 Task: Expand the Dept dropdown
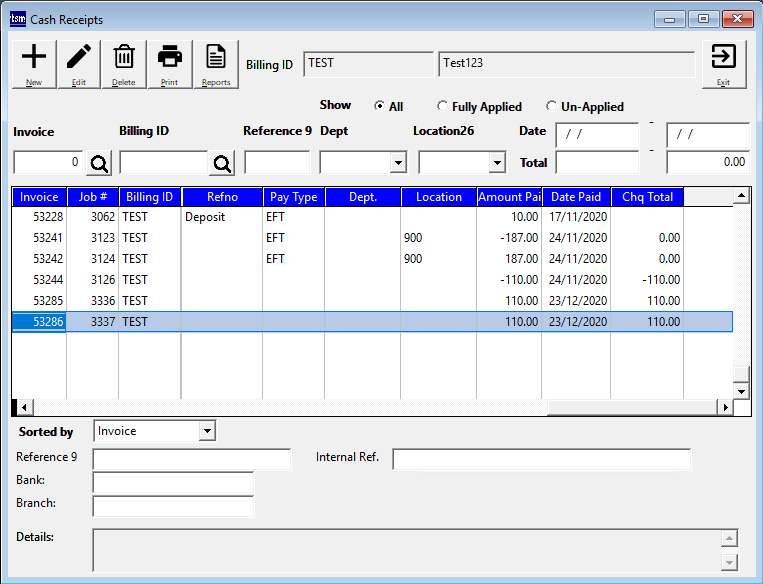[x=397, y=163]
